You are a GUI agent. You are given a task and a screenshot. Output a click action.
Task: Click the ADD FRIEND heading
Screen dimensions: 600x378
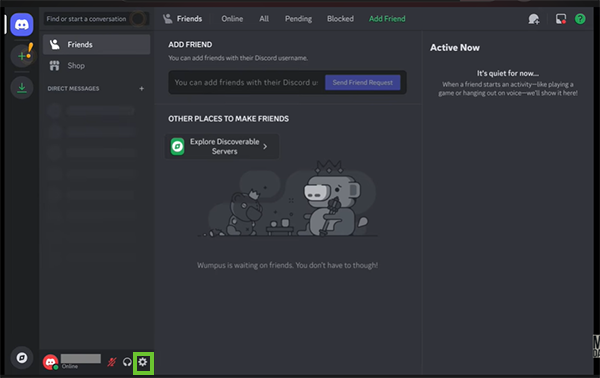(190, 45)
